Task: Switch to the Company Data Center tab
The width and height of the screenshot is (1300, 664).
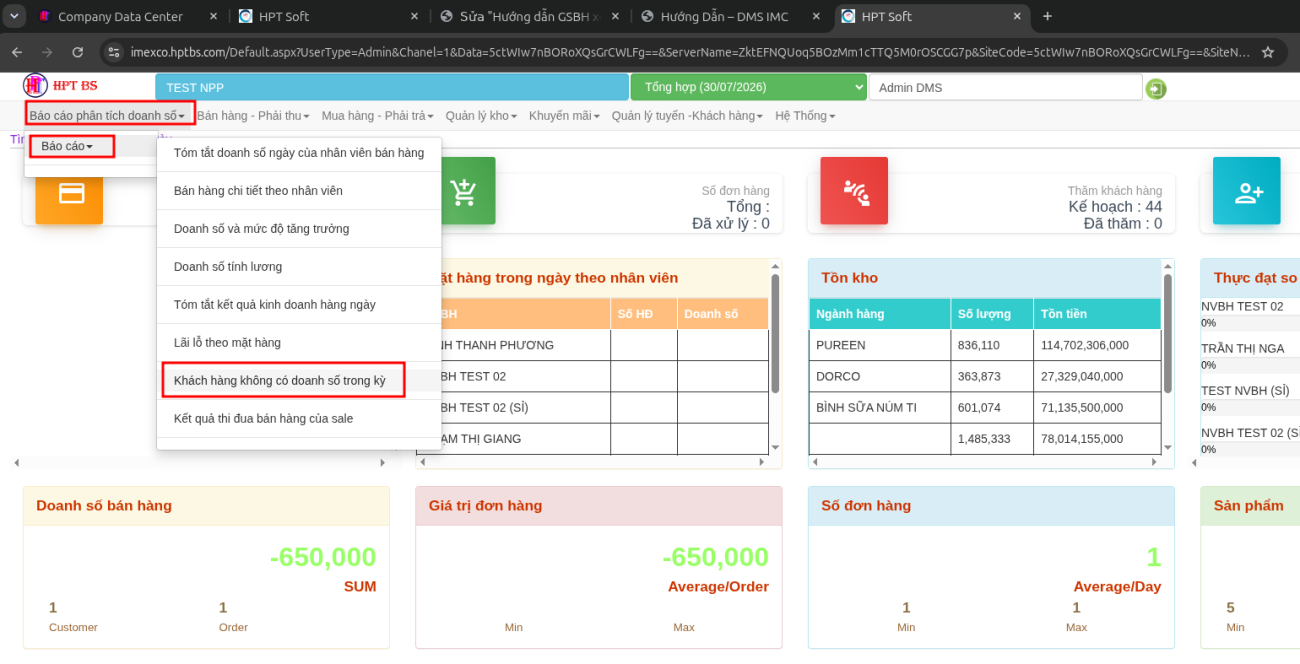Action: pos(121,17)
